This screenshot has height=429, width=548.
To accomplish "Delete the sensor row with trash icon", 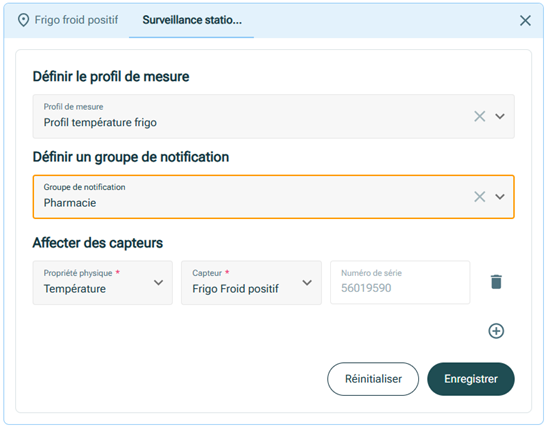I will tap(496, 282).
